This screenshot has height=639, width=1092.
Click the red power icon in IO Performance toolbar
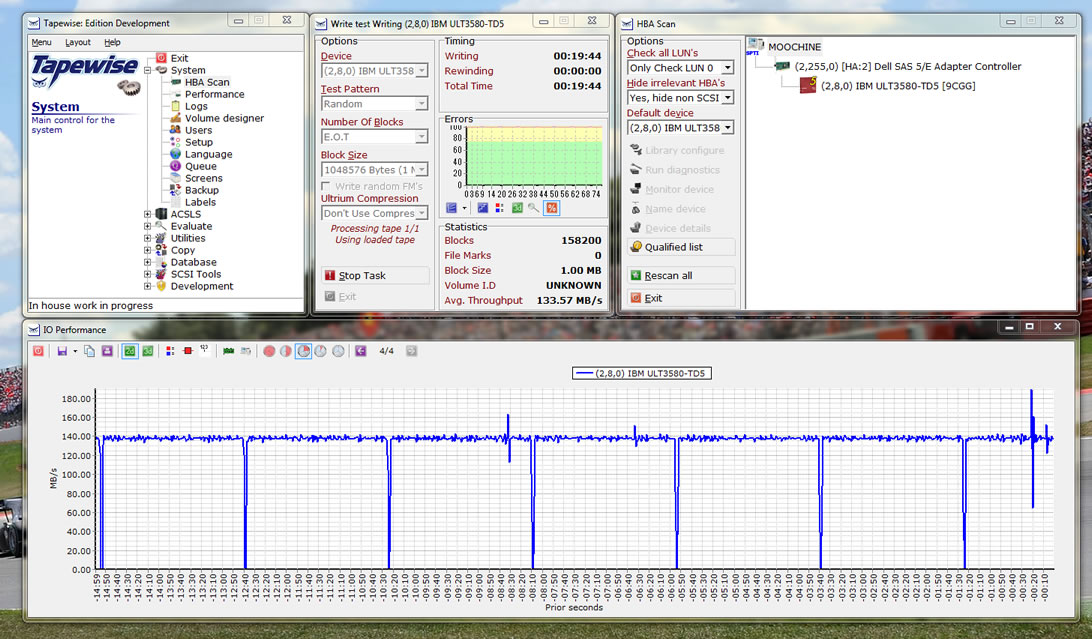(x=39, y=351)
